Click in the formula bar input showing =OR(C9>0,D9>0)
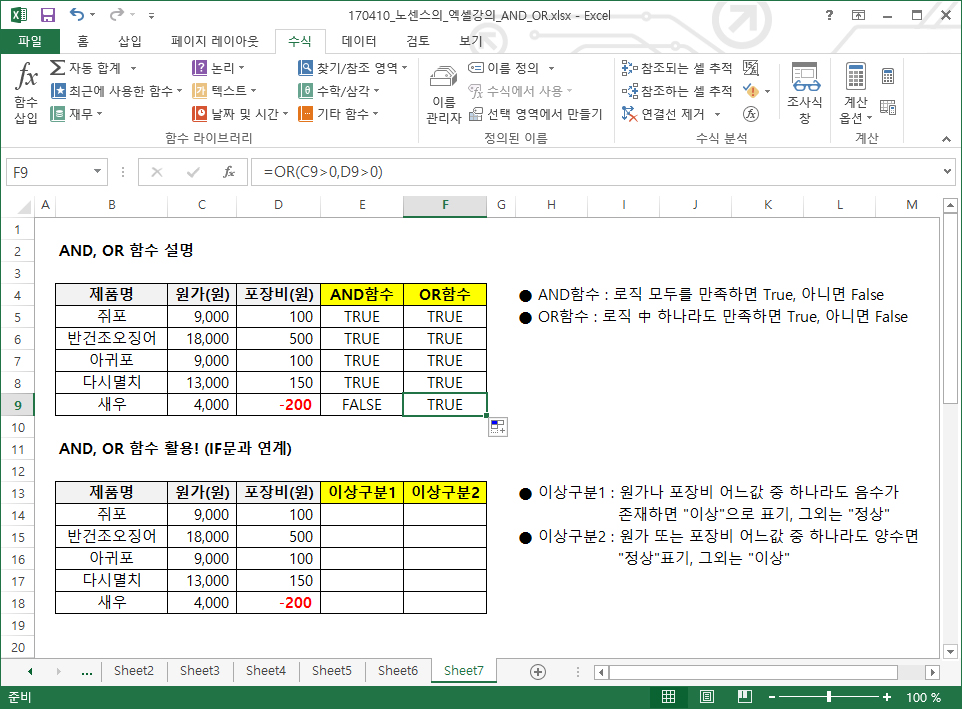Screen dimensions: 962x709 [595, 172]
